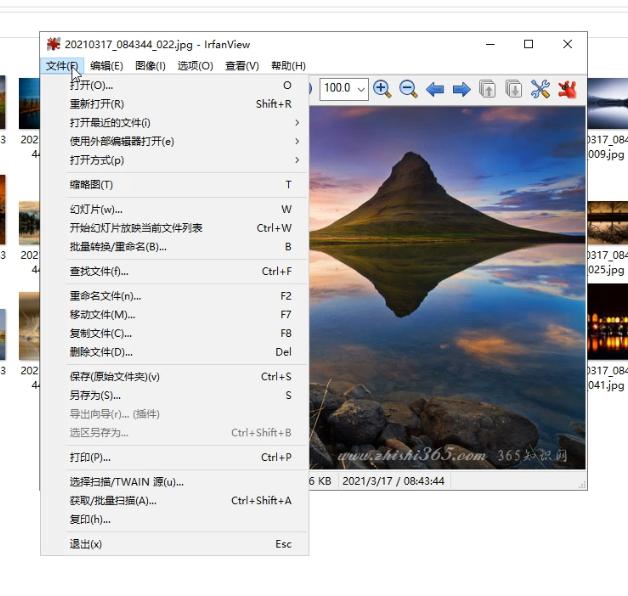Open the 选项(O) menu

(195, 66)
